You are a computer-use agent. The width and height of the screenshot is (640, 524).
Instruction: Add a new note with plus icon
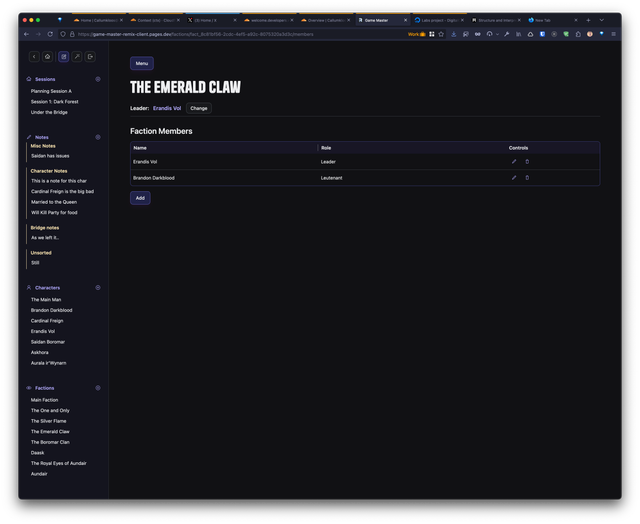click(x=98, y=137)
